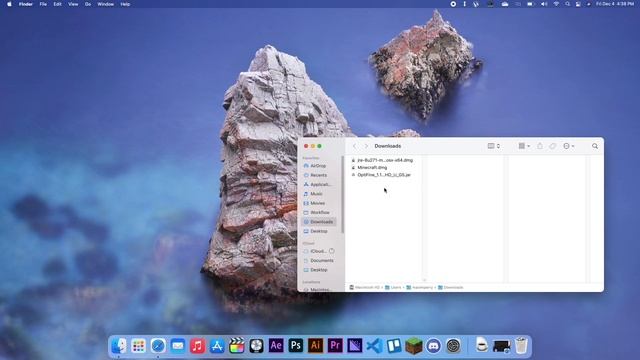Open Documents under iCloud in sidebar
This screenshot has height=360, width=640.
click(318, 260)
